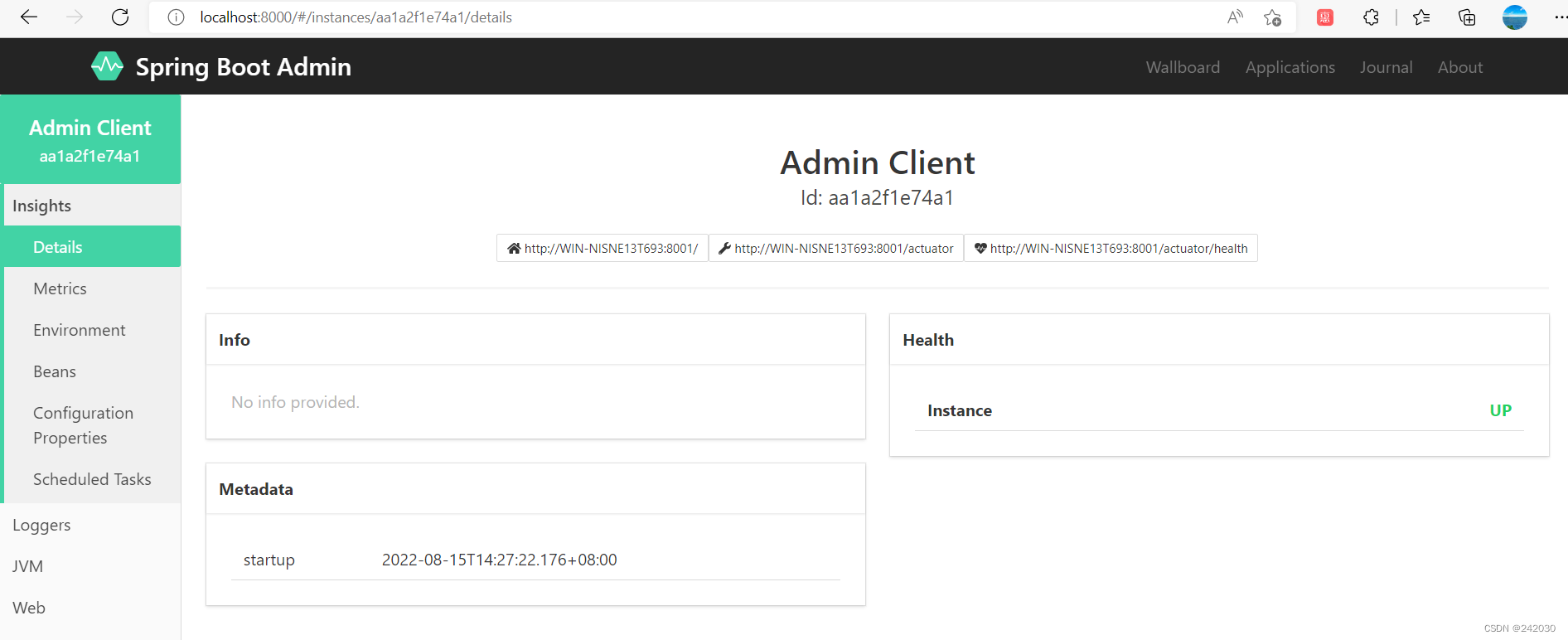Open Configuration Properties in the sidebar
Screen dimensions: 1568x640
(x=92, y=425)
